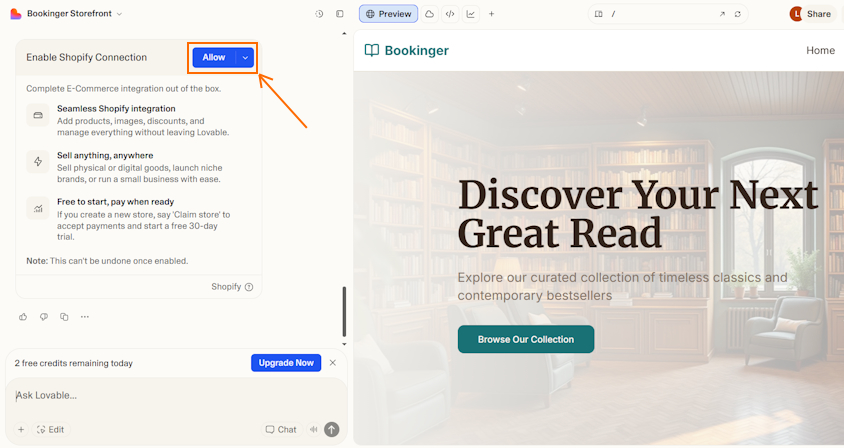Click the user avatar L
The width and height of the screenshot is (844, 448).
click(796, 14)
